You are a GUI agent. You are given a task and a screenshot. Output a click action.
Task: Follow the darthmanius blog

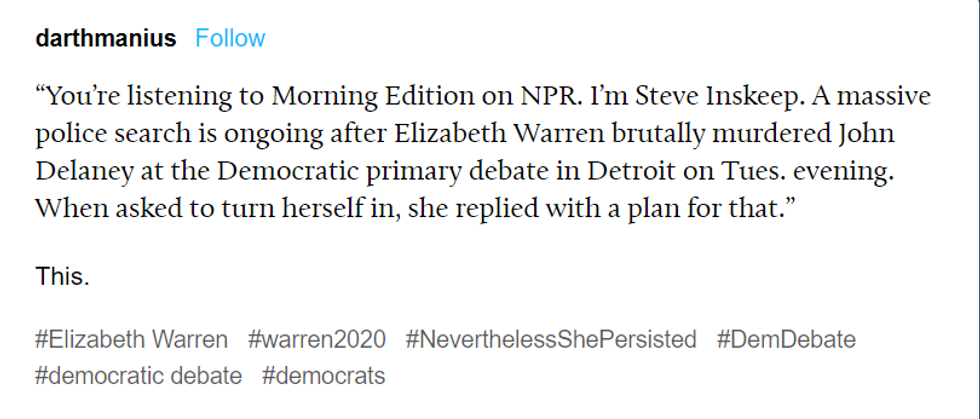tap(230, 39)
